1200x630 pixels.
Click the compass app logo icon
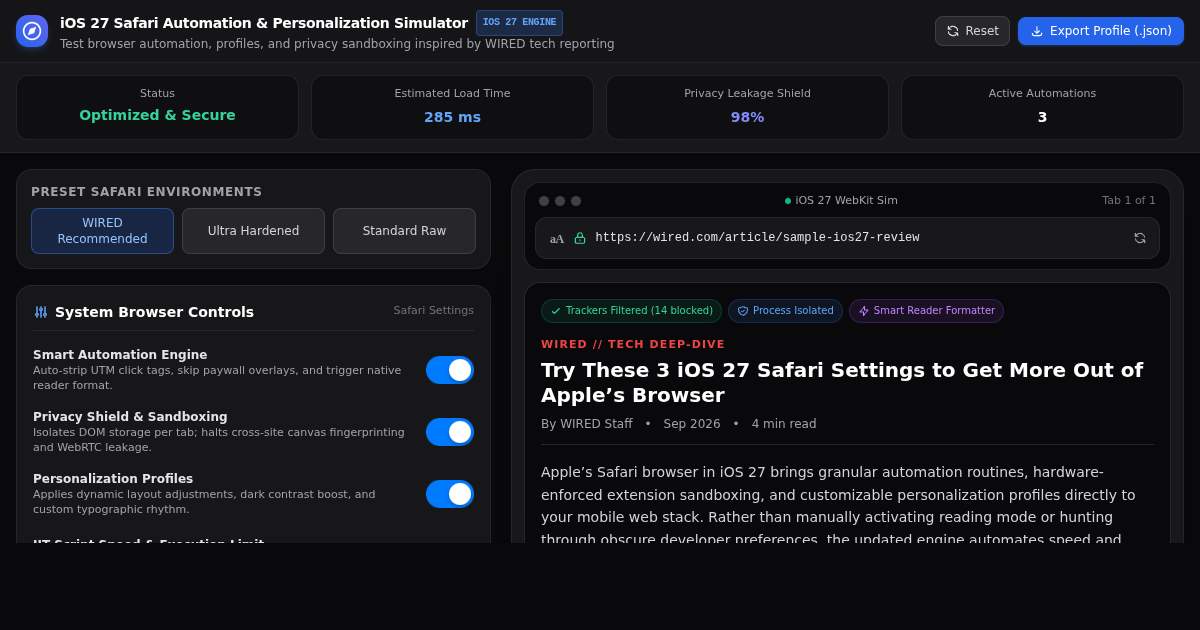coord(32,31)
